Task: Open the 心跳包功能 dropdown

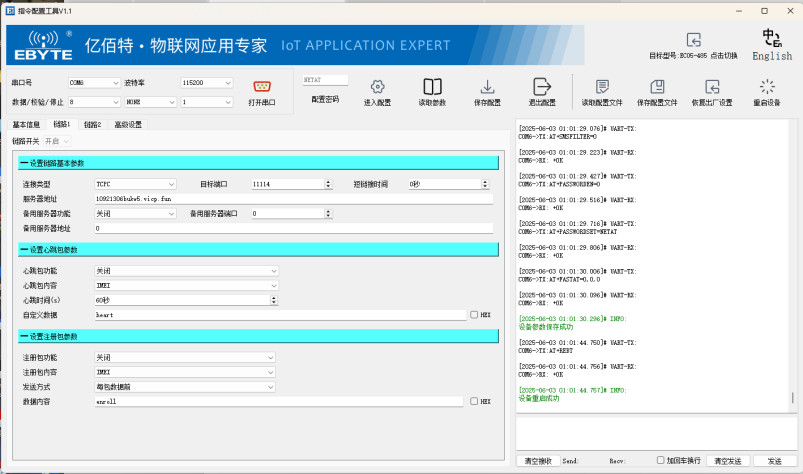Action: pos(186,271)
